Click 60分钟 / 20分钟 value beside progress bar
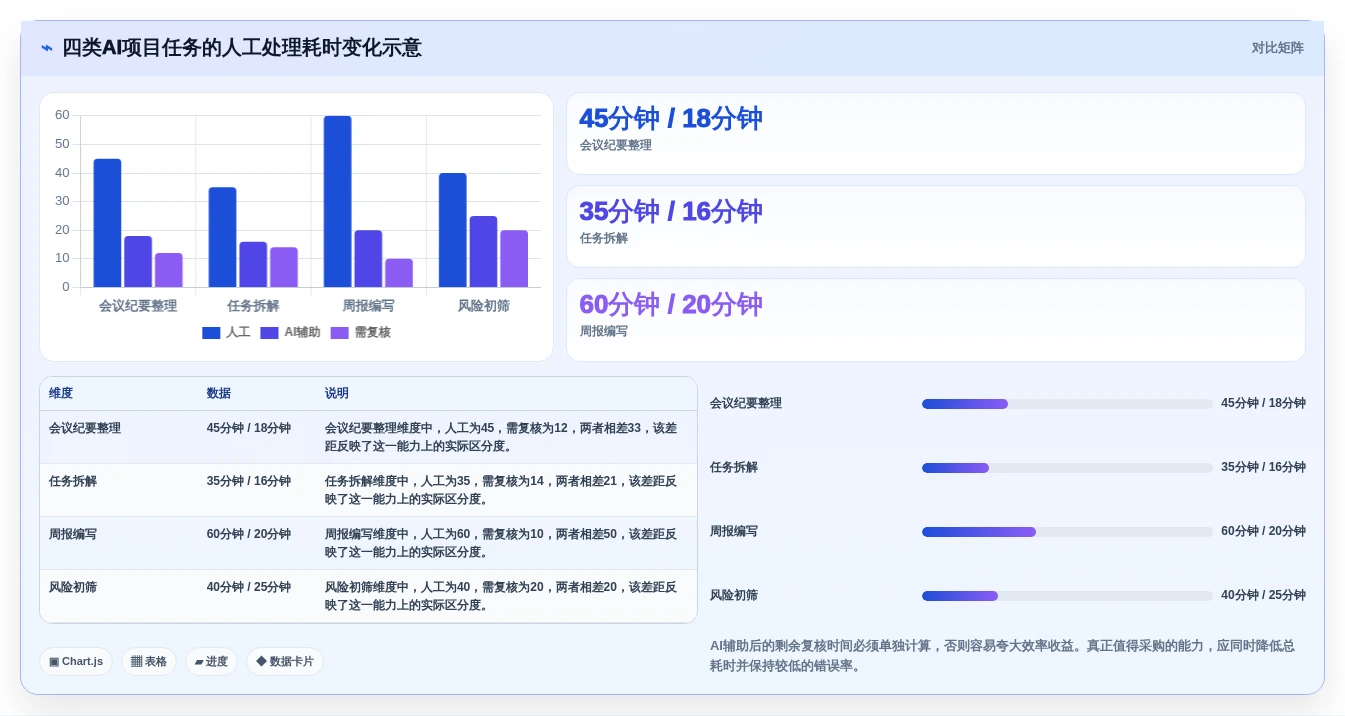 (1263, 531)
